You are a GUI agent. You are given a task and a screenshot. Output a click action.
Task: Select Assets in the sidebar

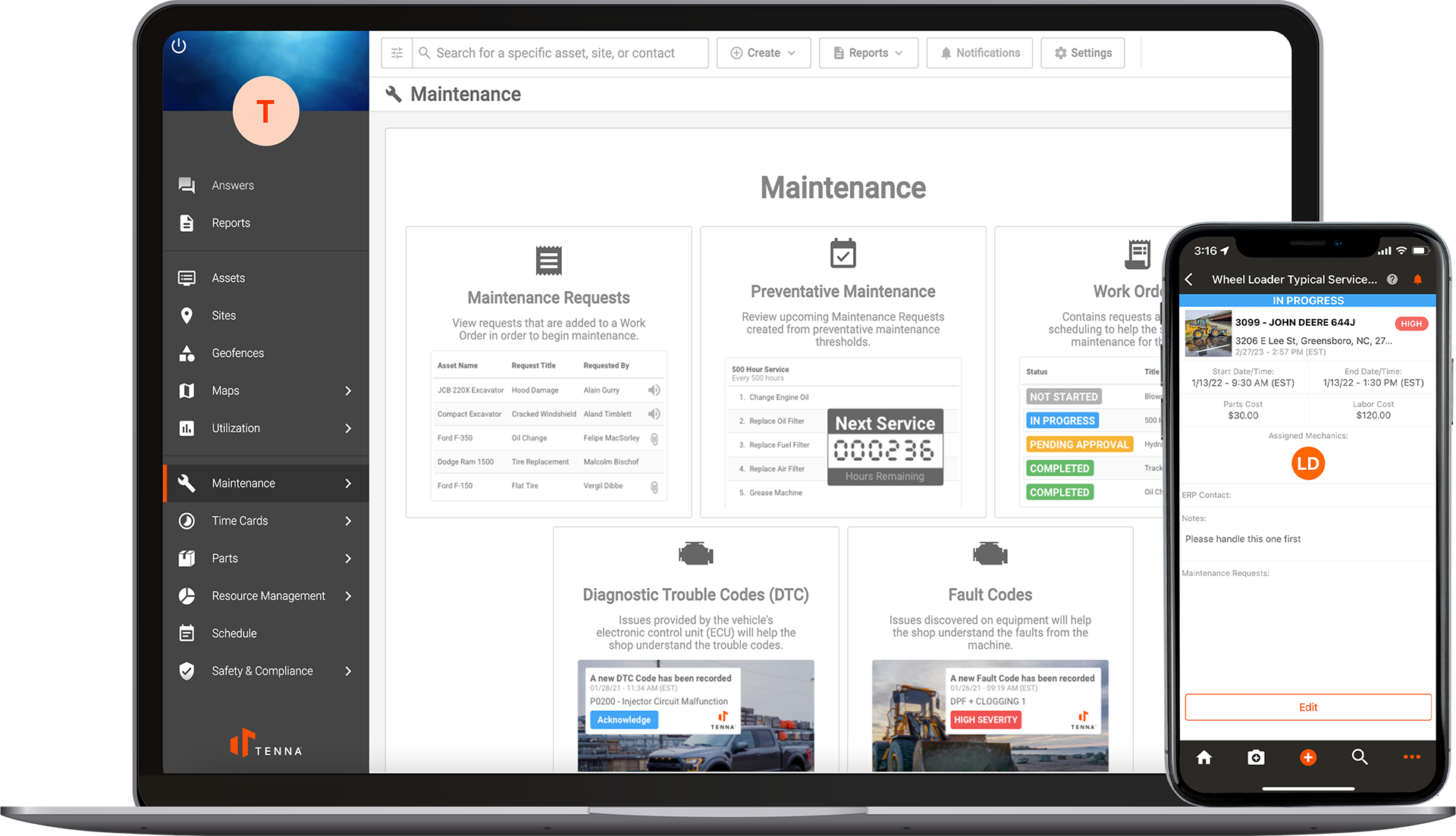[227, 277]
